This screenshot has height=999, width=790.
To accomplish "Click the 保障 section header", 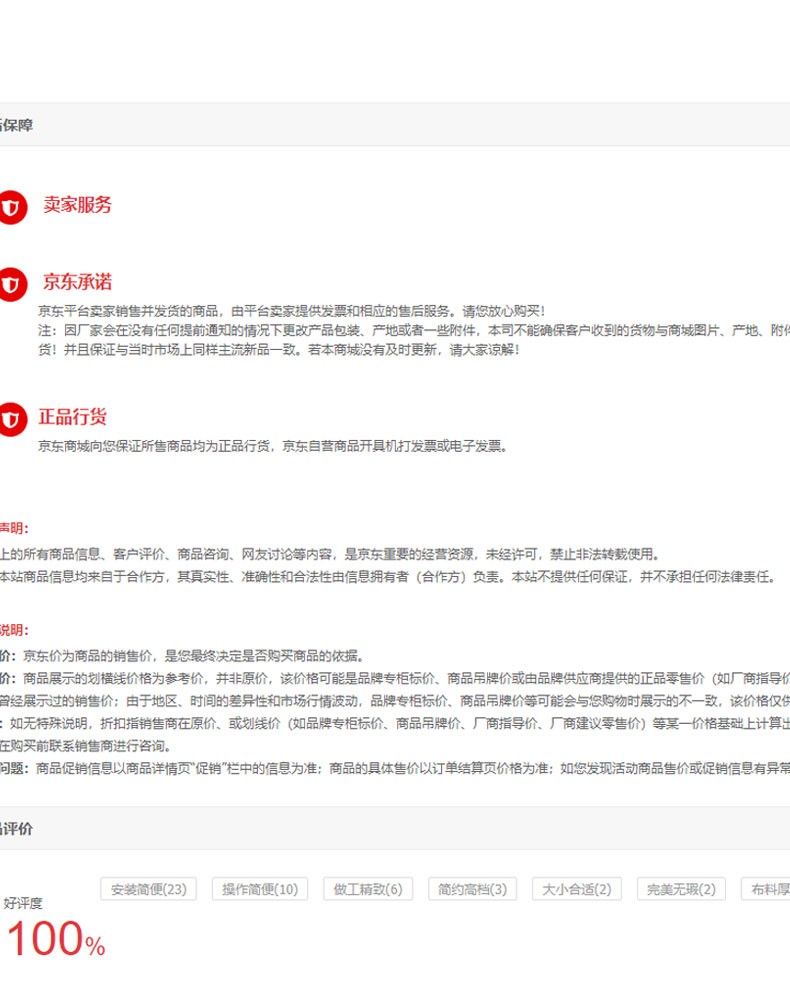I will [x=17, y=125].
